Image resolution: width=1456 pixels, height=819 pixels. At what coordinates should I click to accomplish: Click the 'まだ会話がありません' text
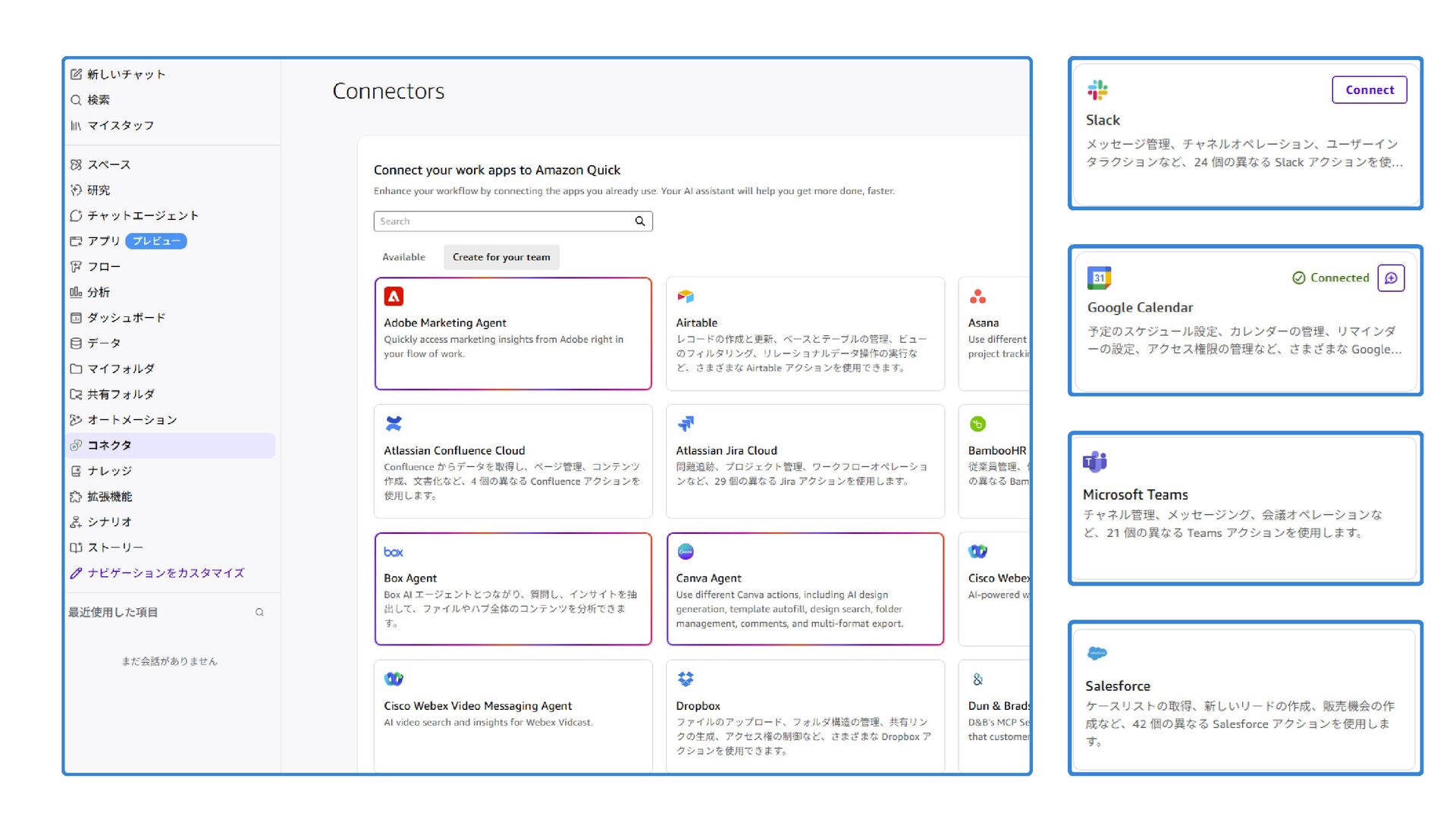[169, 662]
